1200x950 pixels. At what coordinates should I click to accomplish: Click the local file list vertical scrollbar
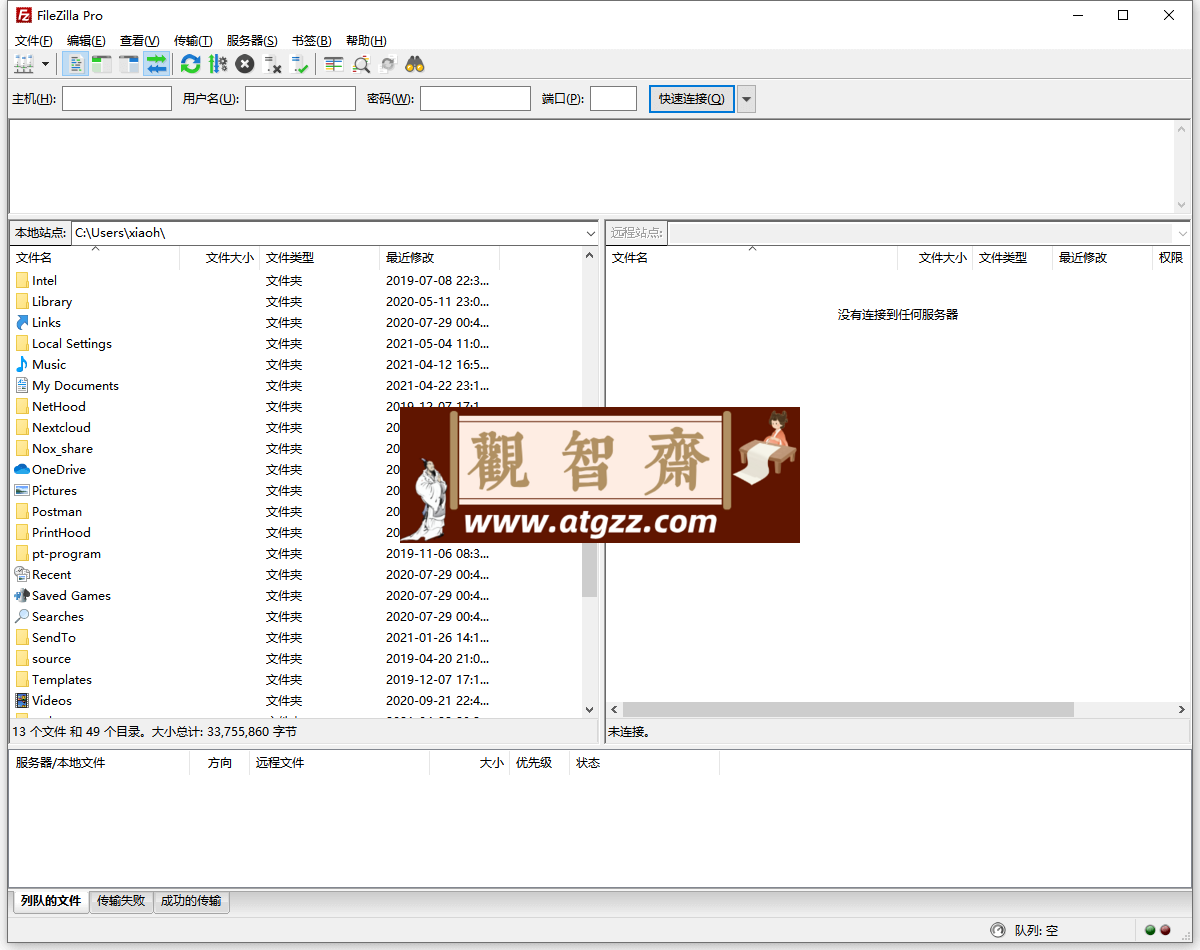[589, 482]
